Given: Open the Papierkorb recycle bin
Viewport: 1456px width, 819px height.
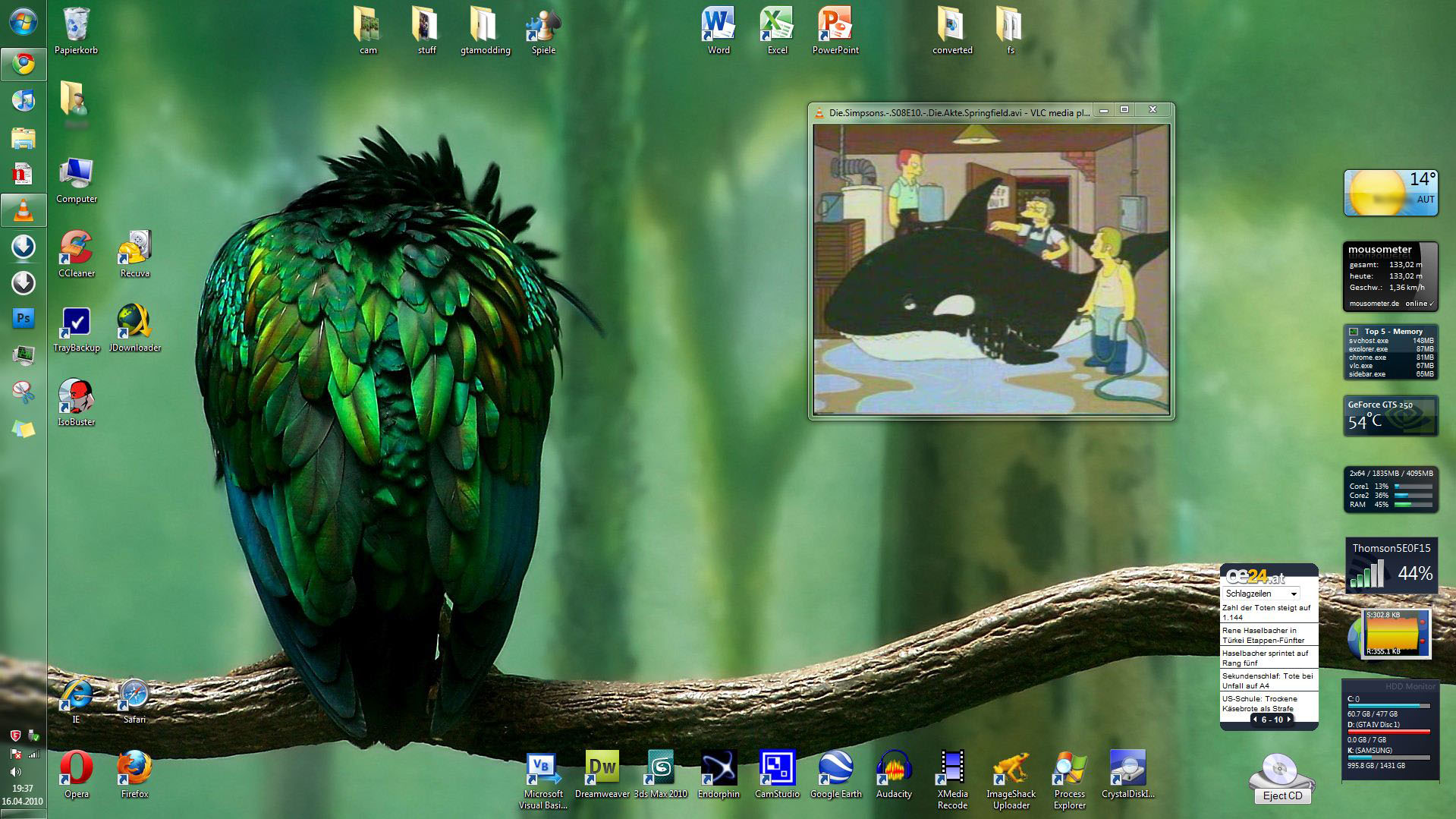Looking at the screenshot, I should click(x=76, y=25).
